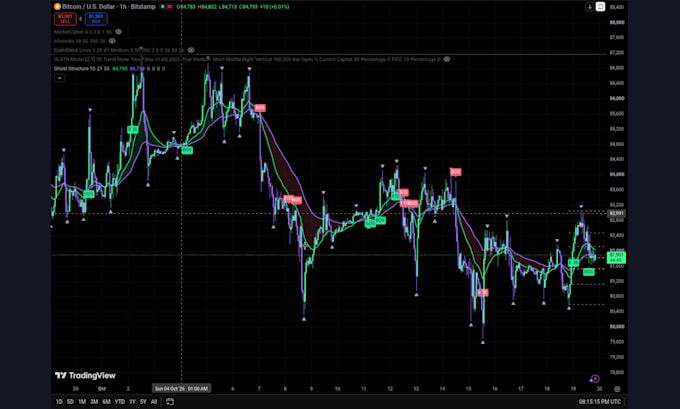
Task: Click the 82,991 price label on the price axis
Action: (x=616, y=213)
